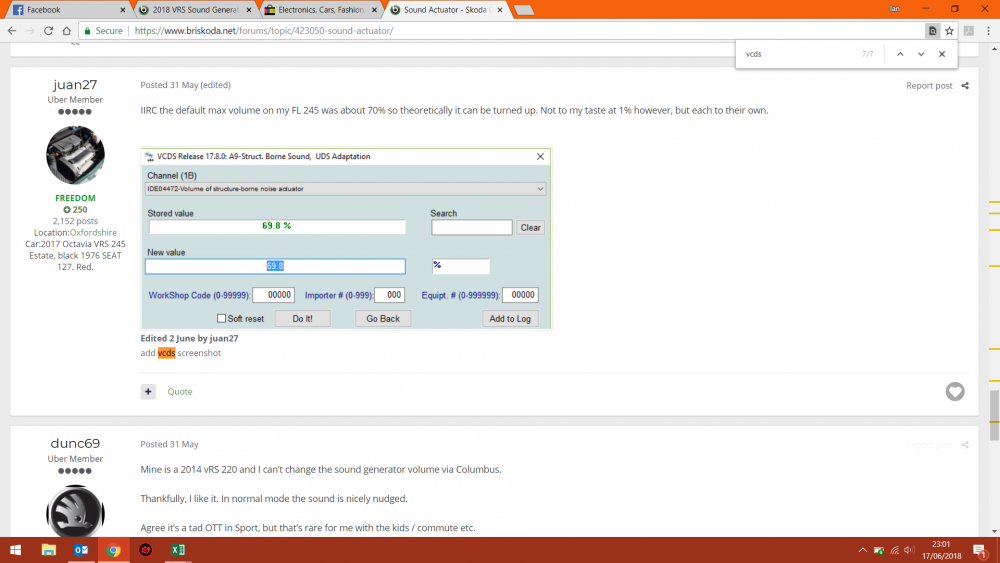Close the find-in-page bar
The height and width of the screenshot is (563, 1000).
(x=942, y=54)
